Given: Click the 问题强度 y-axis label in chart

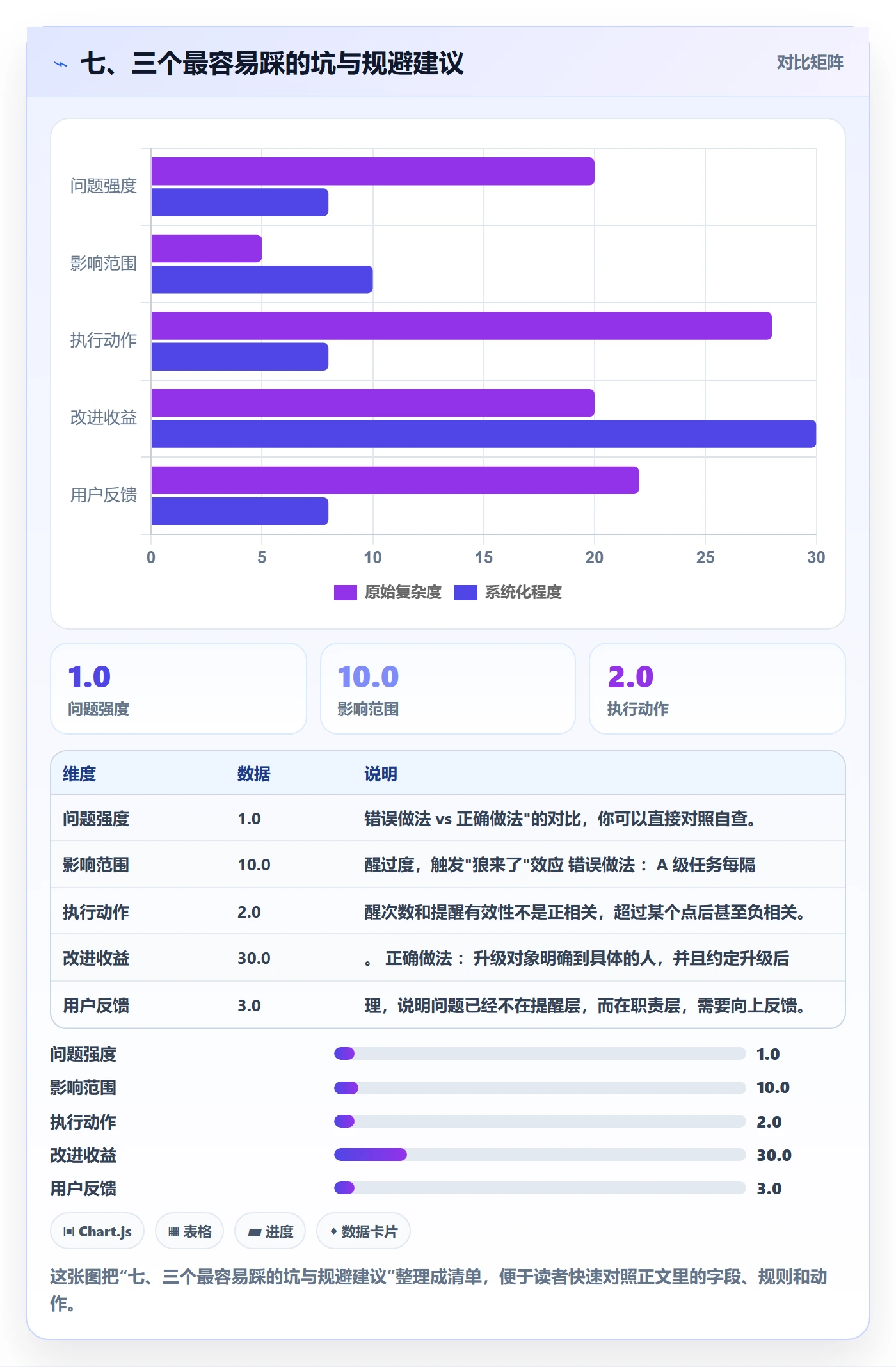Looking at the screenshot, I should coord(104,186).
